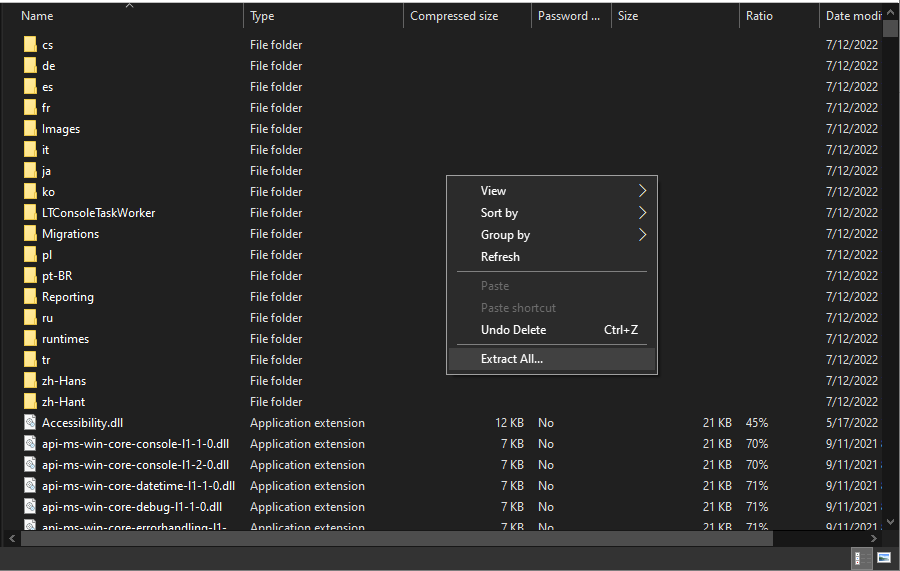Click the vertical scrollbar up arrow

[x=891, y=12]
